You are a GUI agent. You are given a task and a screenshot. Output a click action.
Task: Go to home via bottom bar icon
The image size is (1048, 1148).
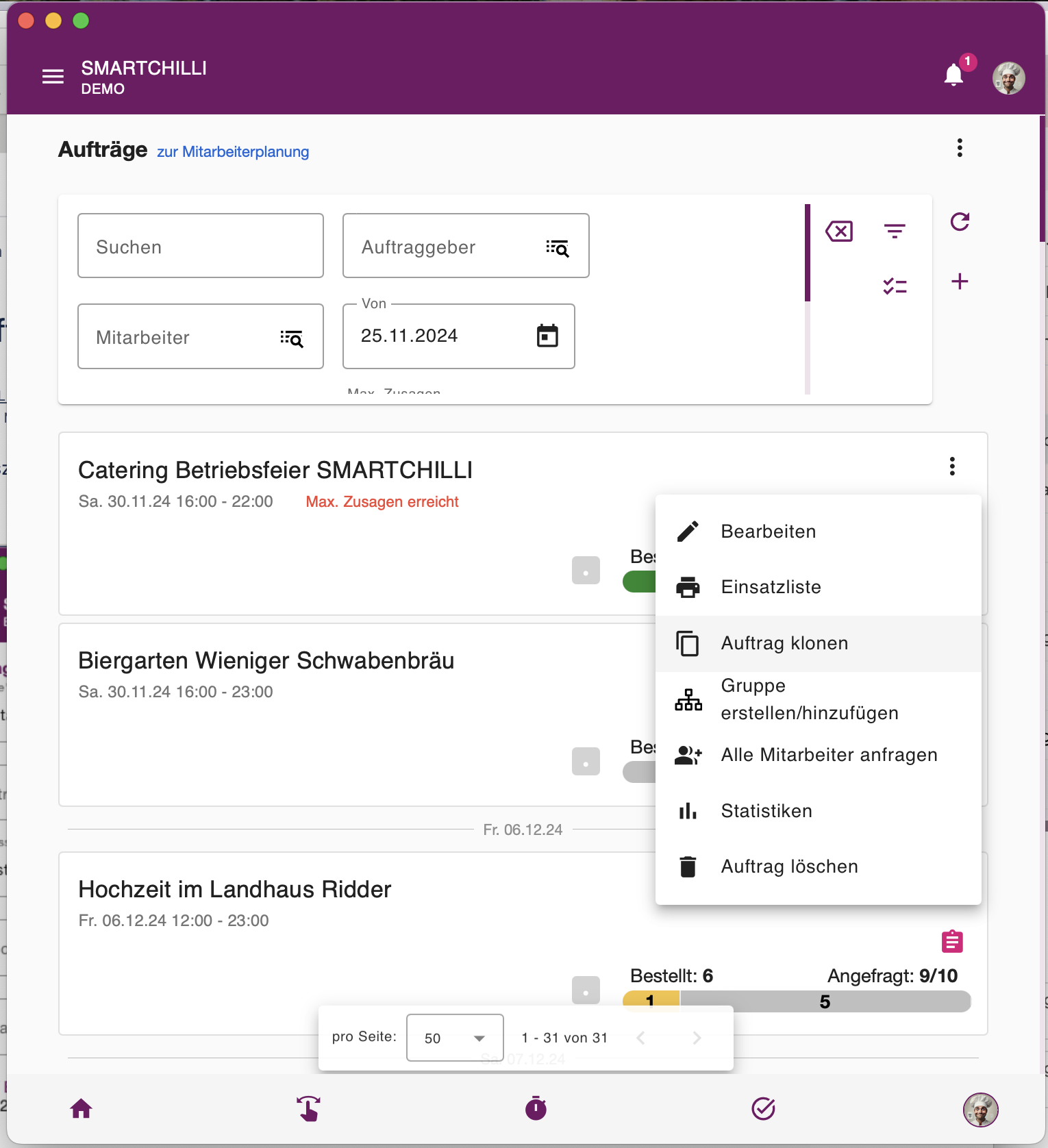pos(82,1108)
